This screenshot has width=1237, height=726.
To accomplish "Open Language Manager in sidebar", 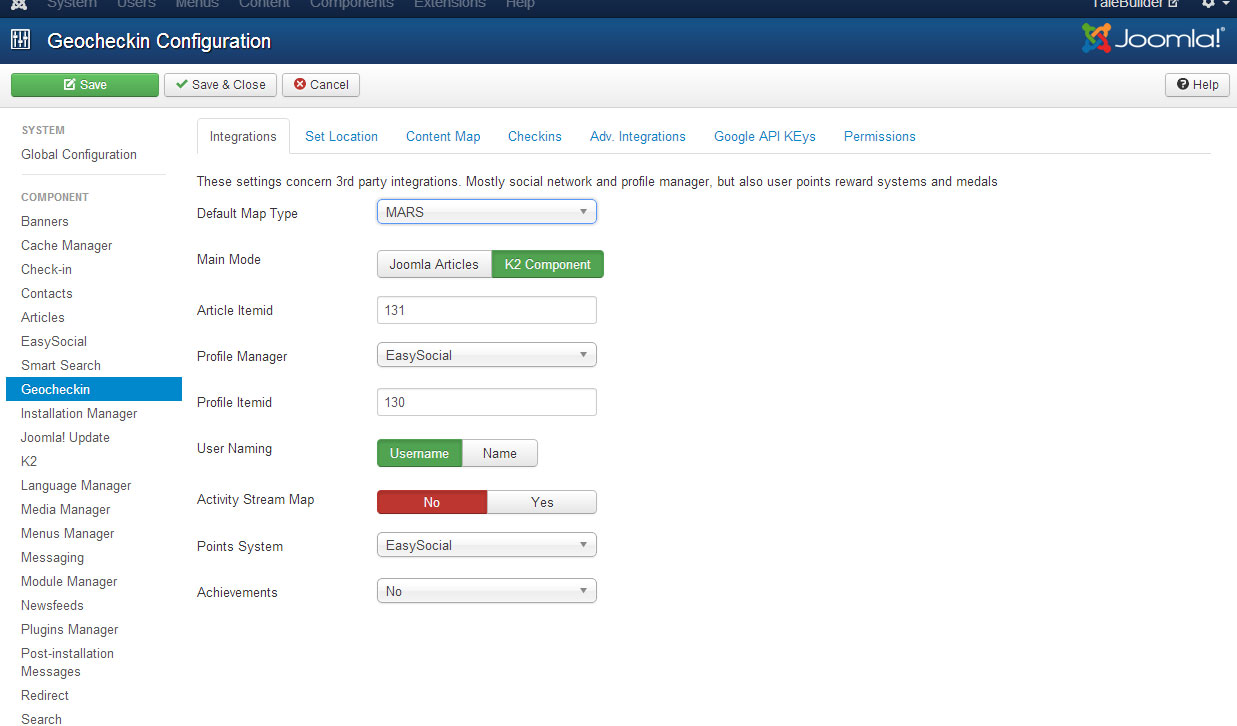I will [76, 486].
